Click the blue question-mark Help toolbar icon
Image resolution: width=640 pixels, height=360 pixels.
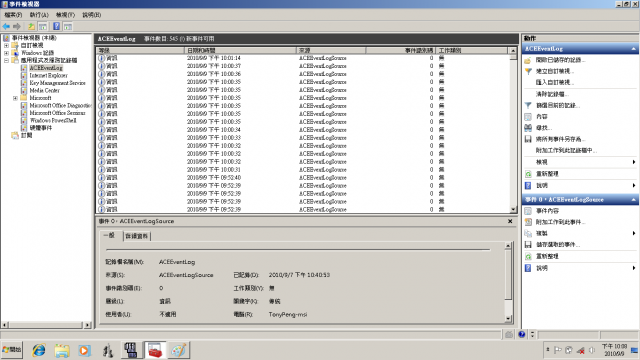(56, 27)
